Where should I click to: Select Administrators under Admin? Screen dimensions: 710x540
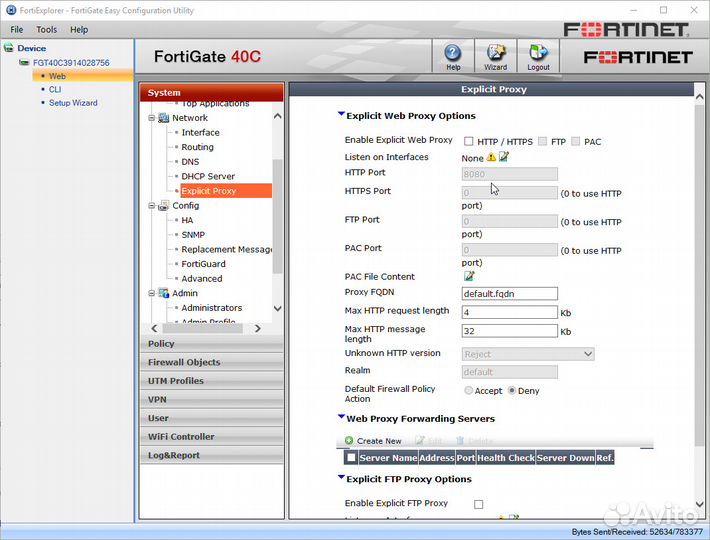click(211, 307)
